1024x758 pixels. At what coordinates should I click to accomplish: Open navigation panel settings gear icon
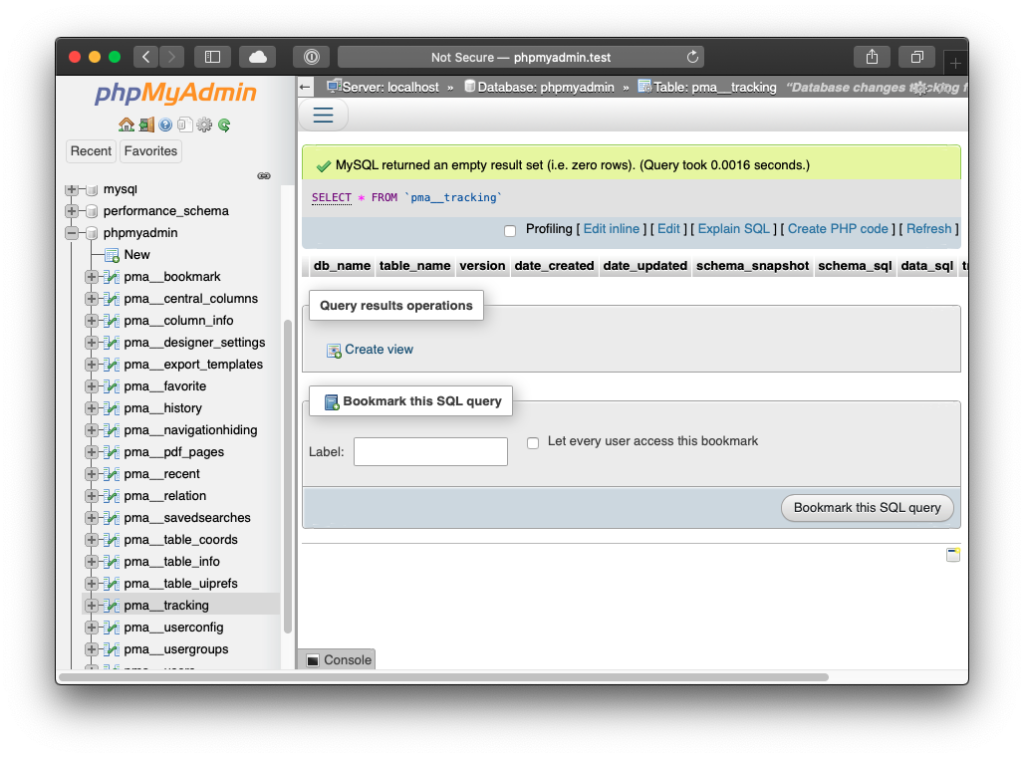(204, 125)
